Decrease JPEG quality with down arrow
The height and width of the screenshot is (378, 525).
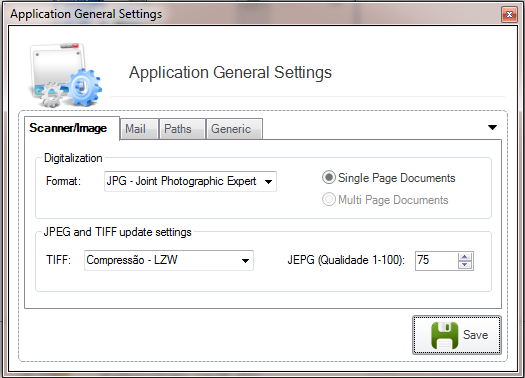(465, 265)
